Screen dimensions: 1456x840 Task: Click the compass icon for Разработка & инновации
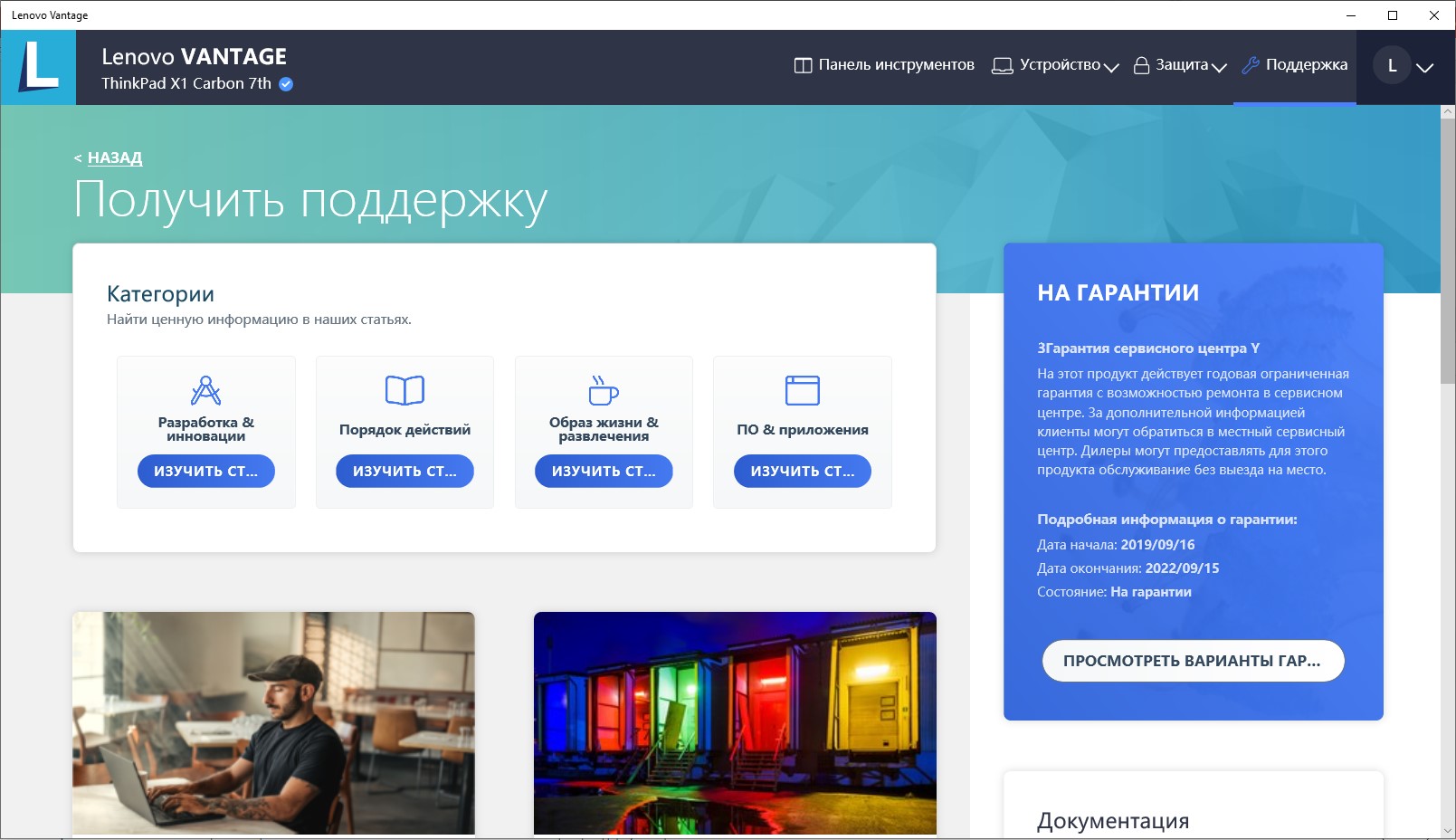point(205,390)
